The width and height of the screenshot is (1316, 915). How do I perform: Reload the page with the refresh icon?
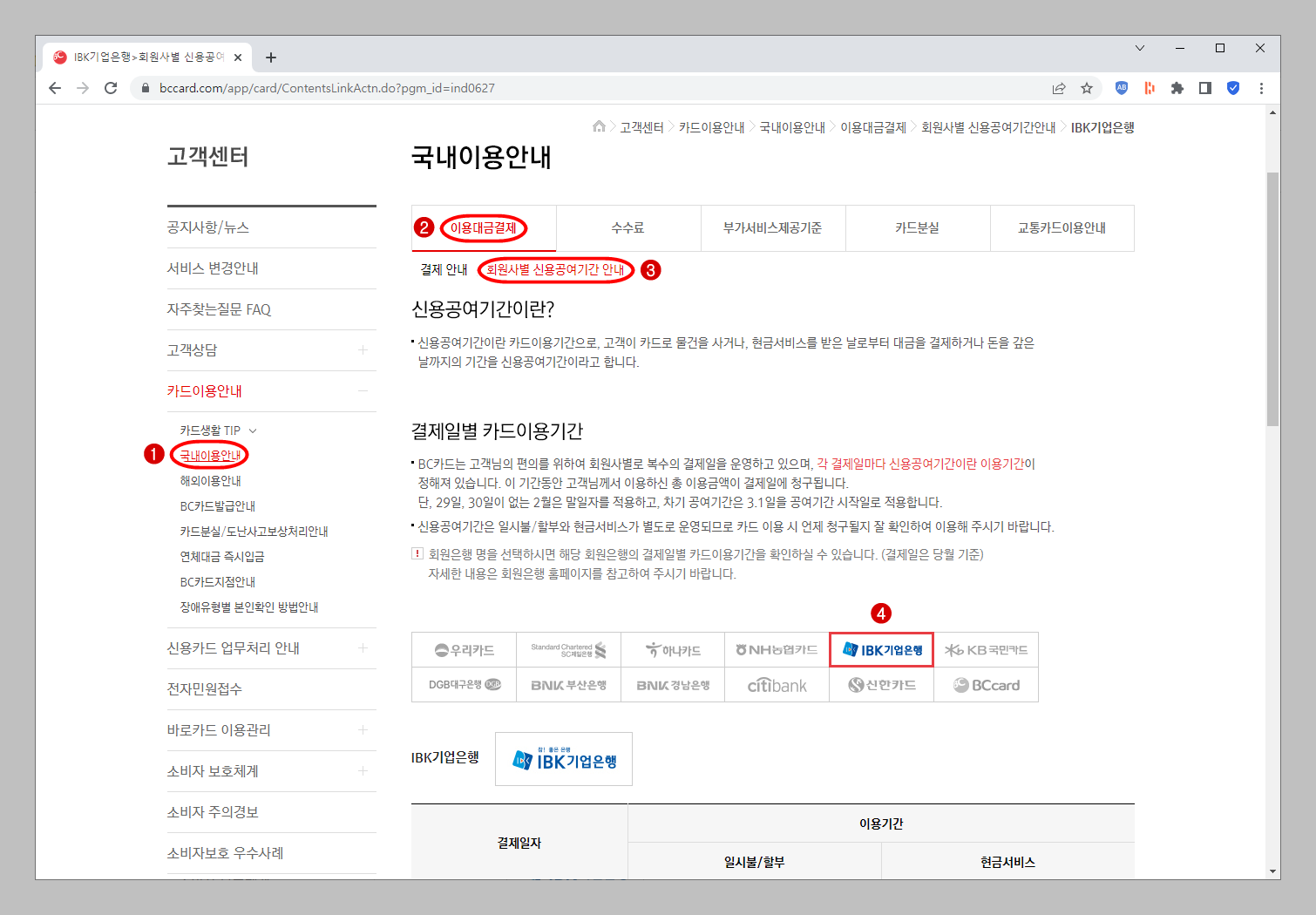pyautogui.click(x=111, y=88)
